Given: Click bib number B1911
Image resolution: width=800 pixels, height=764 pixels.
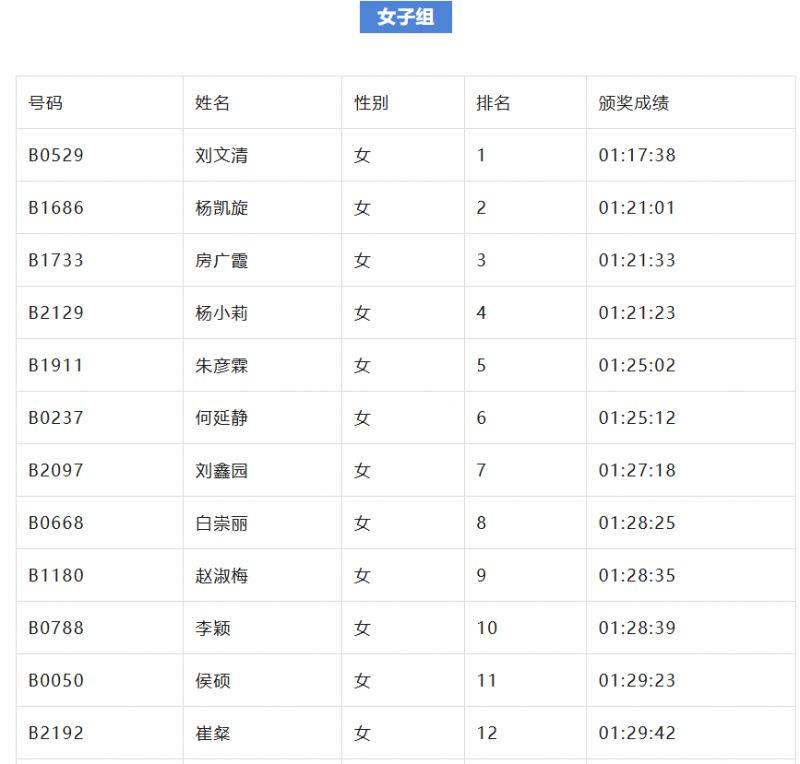Looking at the screenshot, I should [x=55, y=365].
